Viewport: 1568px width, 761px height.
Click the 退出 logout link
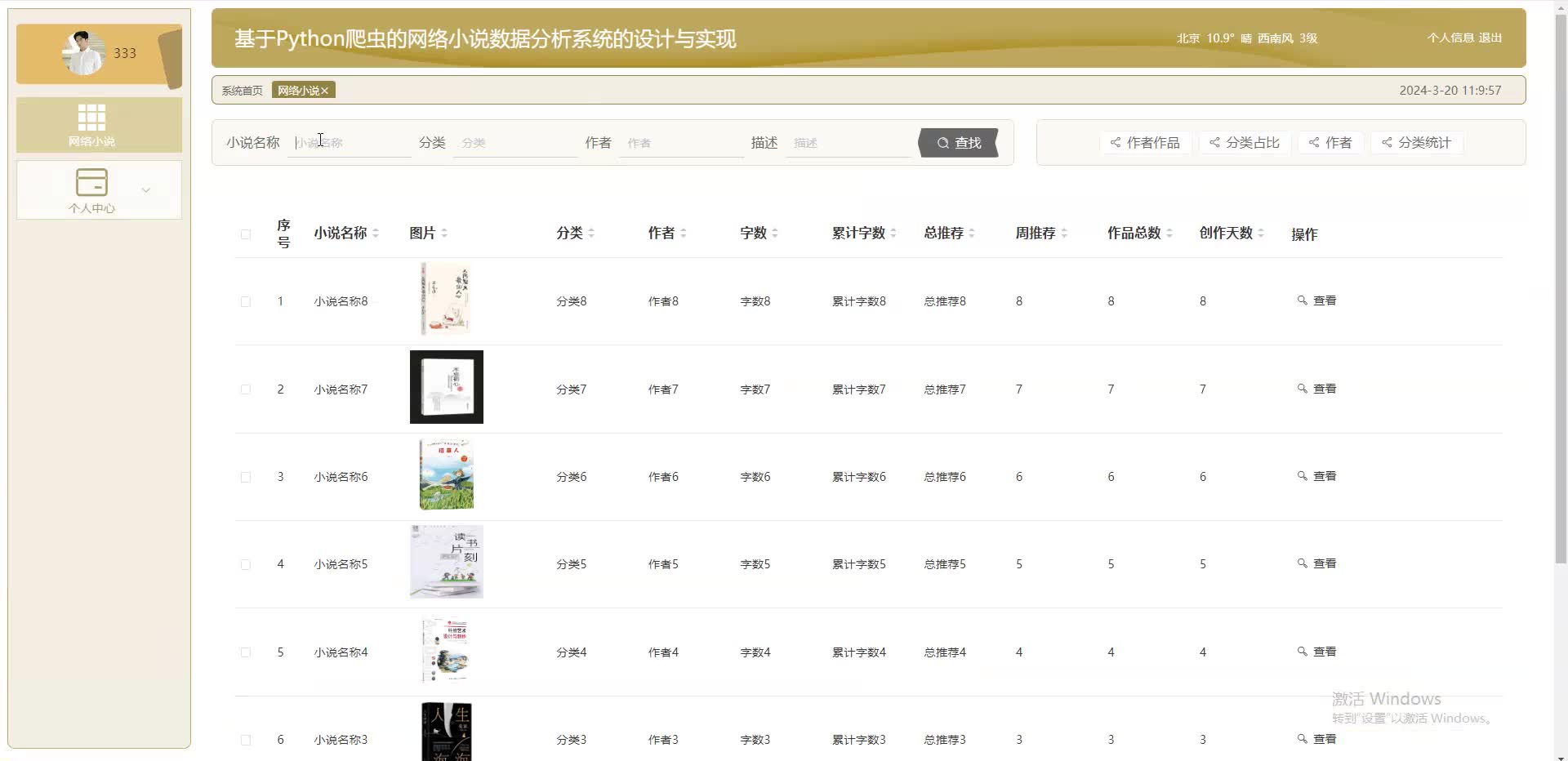(1490, 38)
